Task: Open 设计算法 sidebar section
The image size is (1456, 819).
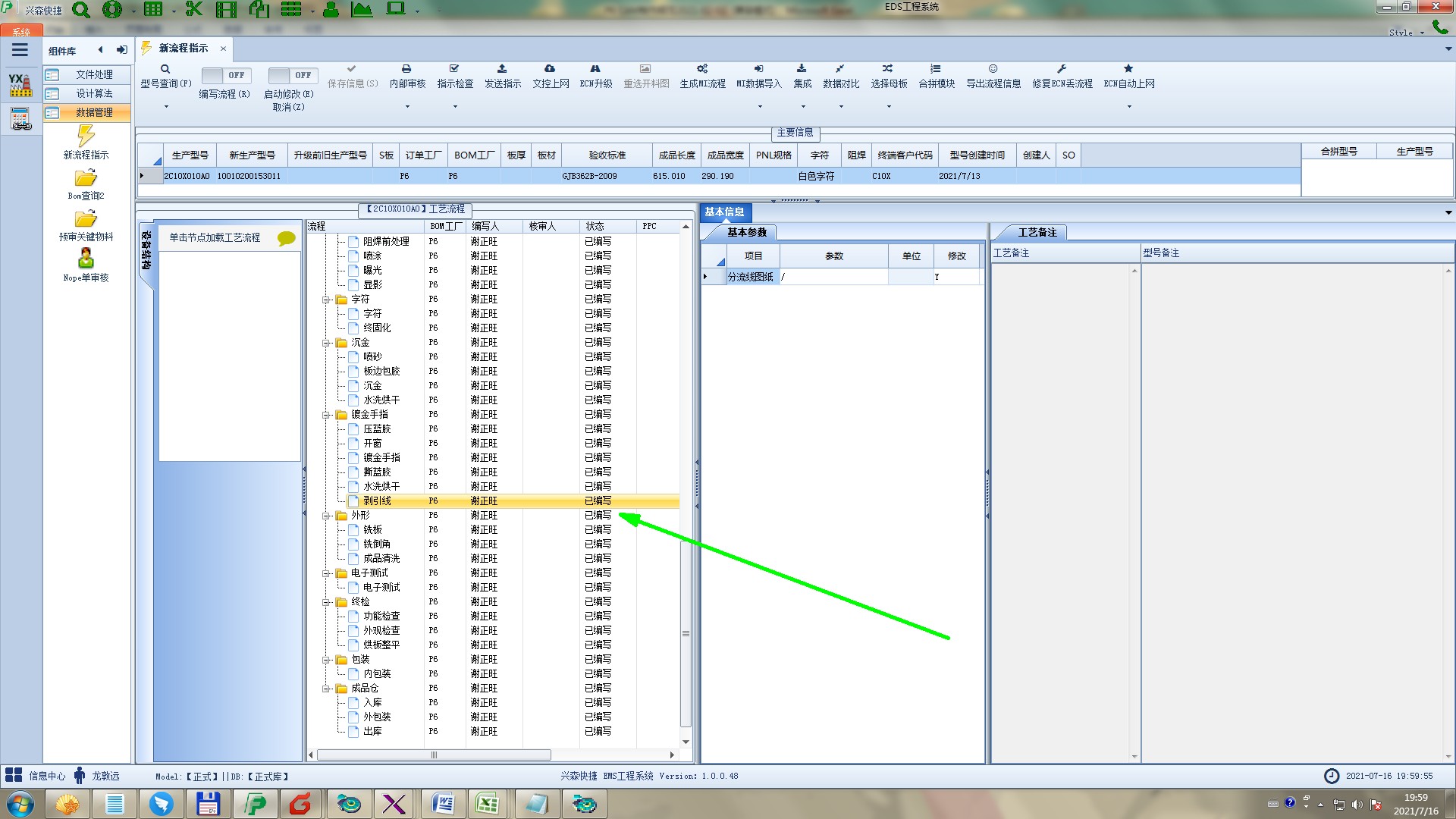Action: click(87, 93)
